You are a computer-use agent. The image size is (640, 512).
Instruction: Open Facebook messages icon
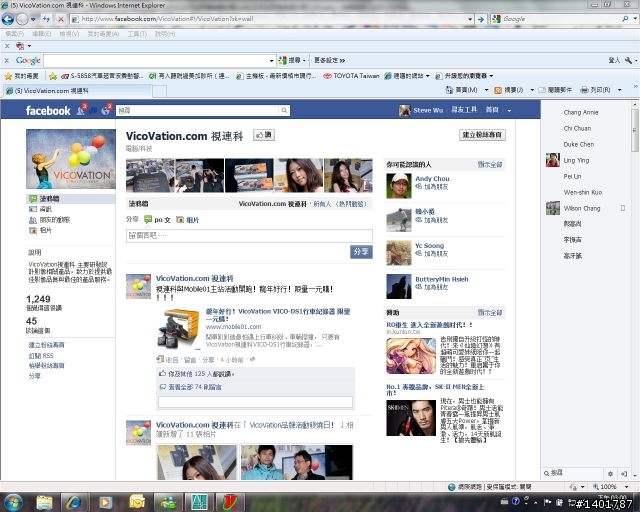tap(93, 110)
